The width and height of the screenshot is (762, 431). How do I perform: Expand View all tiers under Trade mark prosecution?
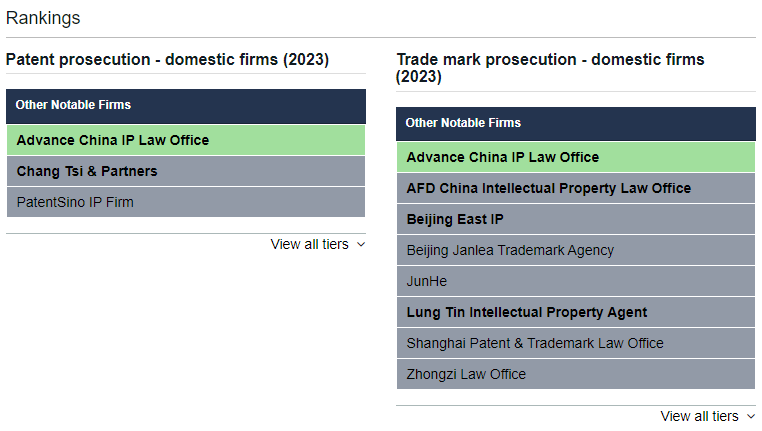[x=699, y=416]
